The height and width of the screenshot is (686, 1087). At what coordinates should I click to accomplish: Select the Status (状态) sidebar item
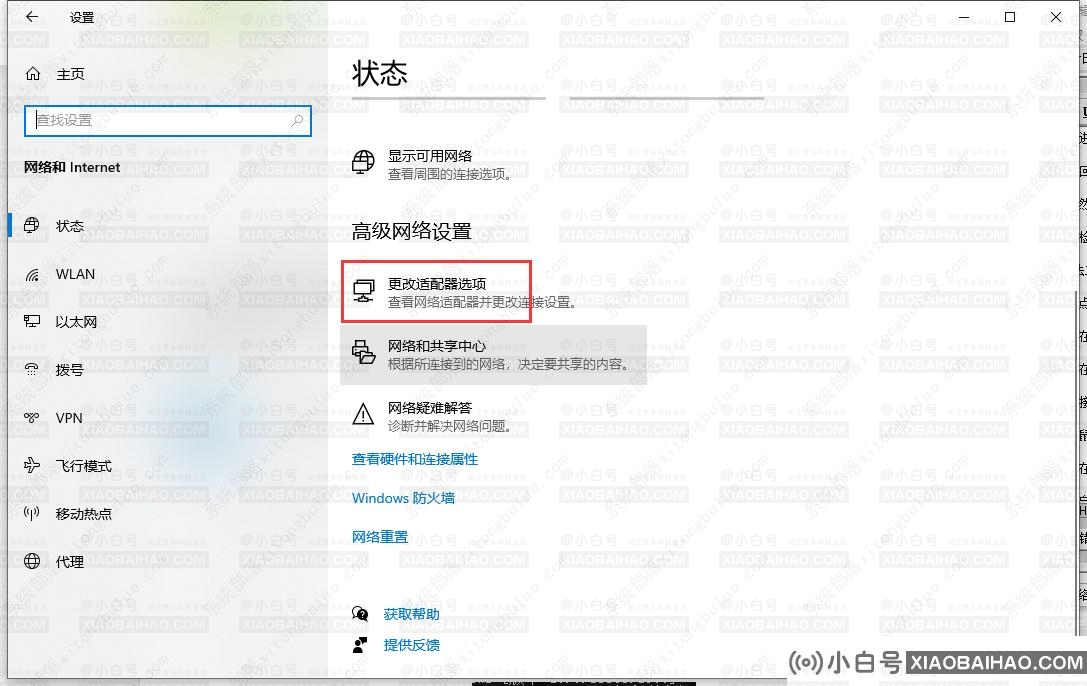tap(70, 226)
